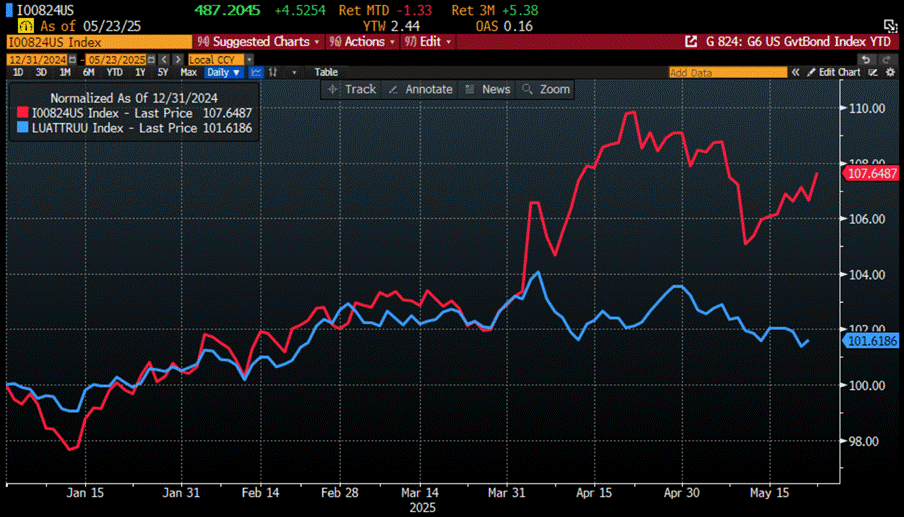Click the Local CCY currency field
The height and width of the screenshot is (517, 904).
coord(216,59)
